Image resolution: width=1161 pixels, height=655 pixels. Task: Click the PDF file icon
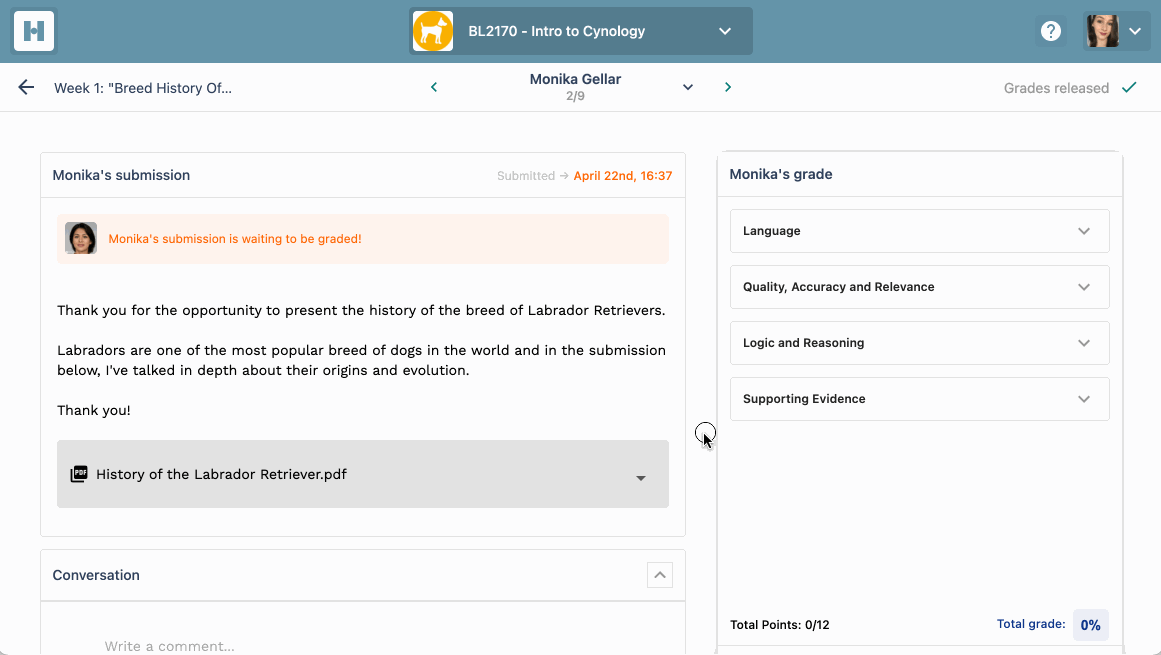point(78,474)
